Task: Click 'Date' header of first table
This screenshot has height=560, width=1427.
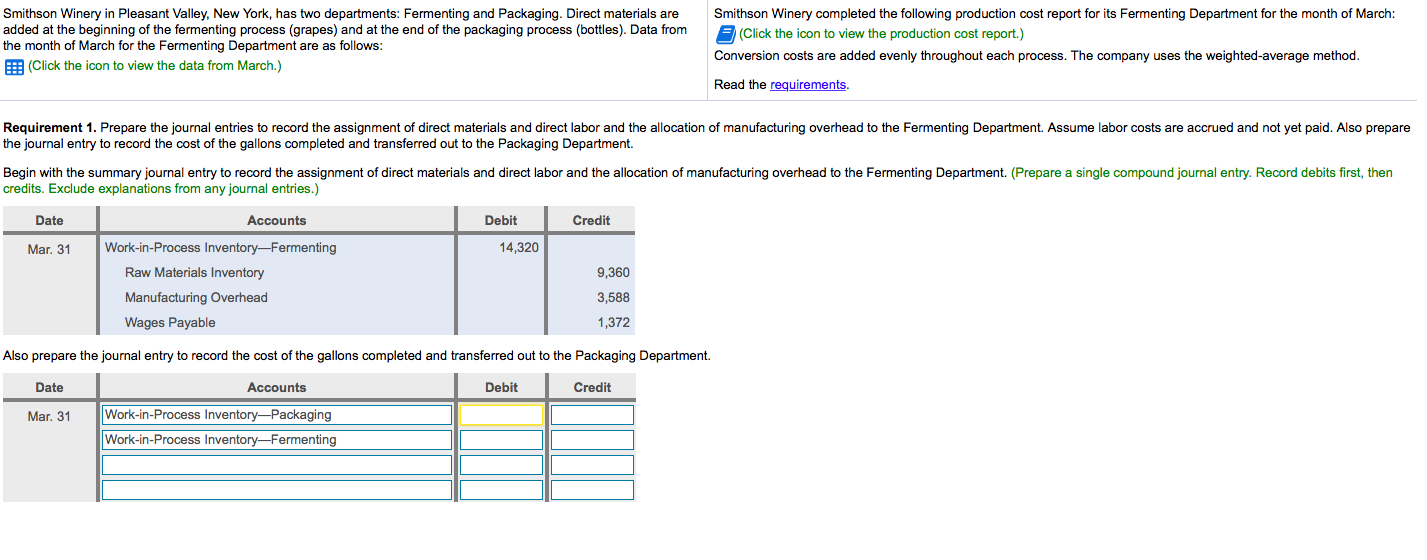Action: 49,221
